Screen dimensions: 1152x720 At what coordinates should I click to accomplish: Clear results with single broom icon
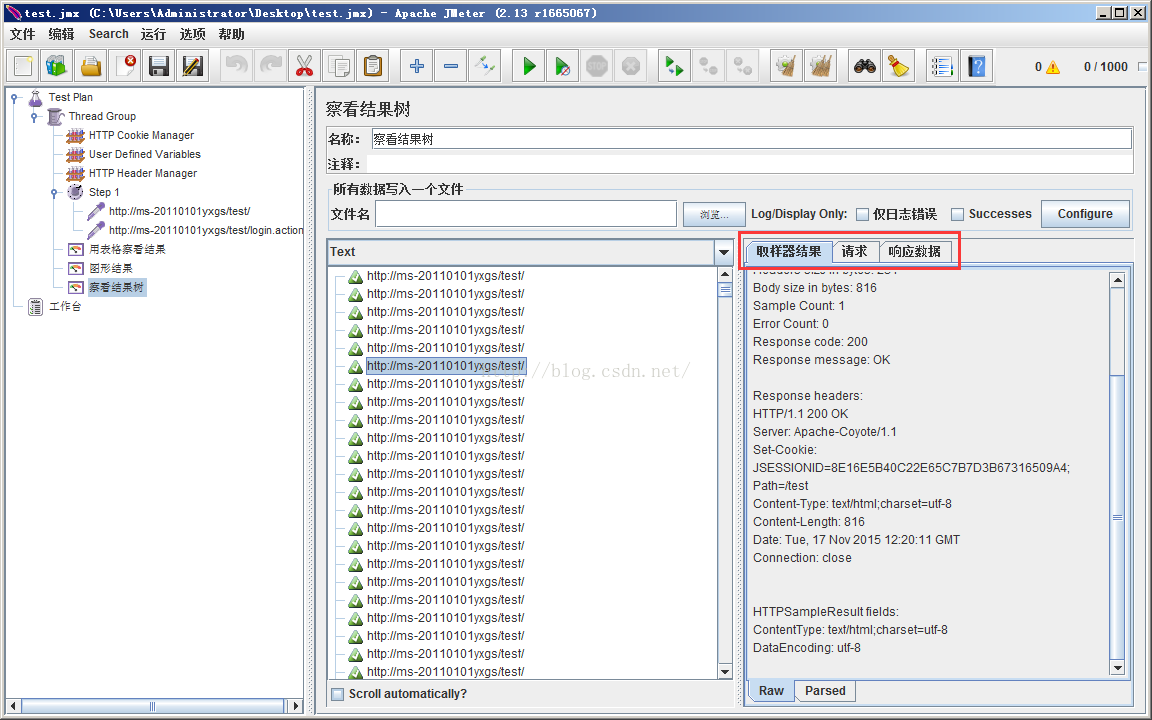786,66
